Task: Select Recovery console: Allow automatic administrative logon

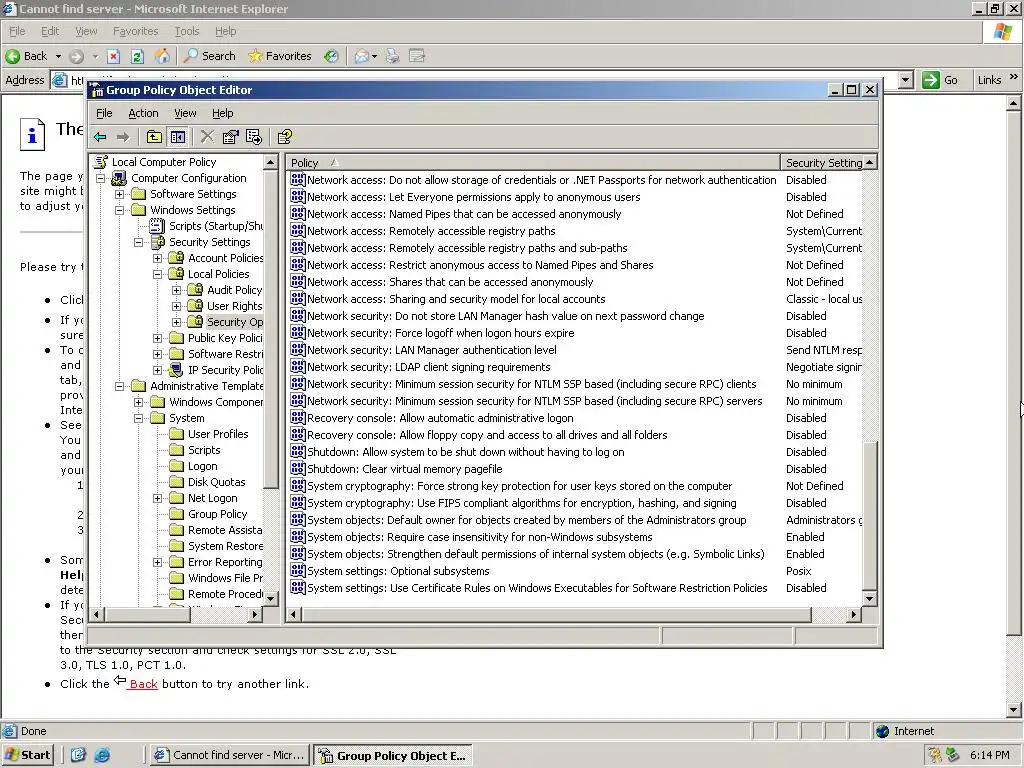Action: point(440,418)
